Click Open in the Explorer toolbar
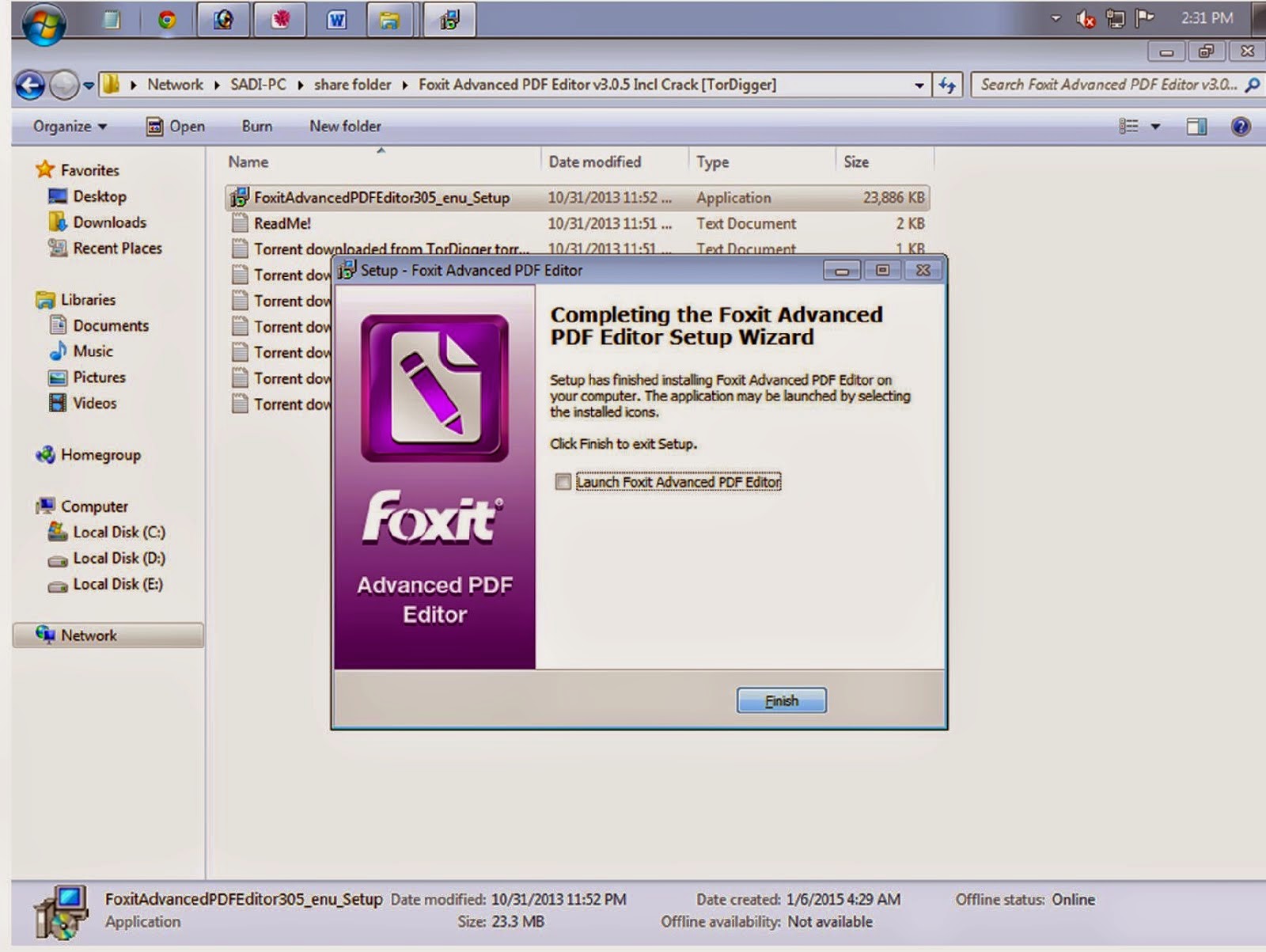This screenshot has width=1266, height=952. click(x=176, y=127)
